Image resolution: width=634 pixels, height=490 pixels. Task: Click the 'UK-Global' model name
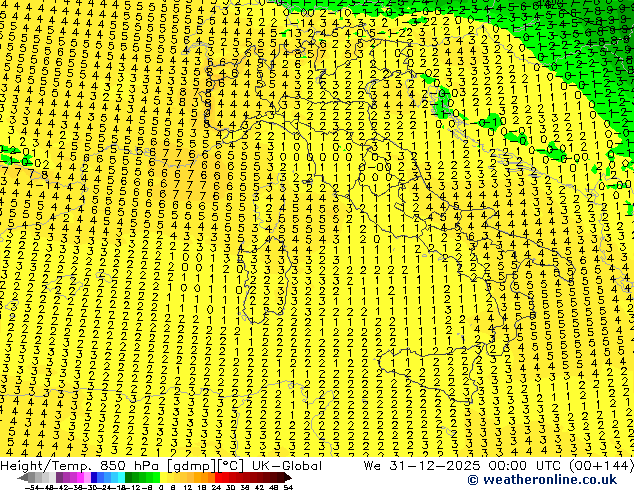click(x=287, y=466)
